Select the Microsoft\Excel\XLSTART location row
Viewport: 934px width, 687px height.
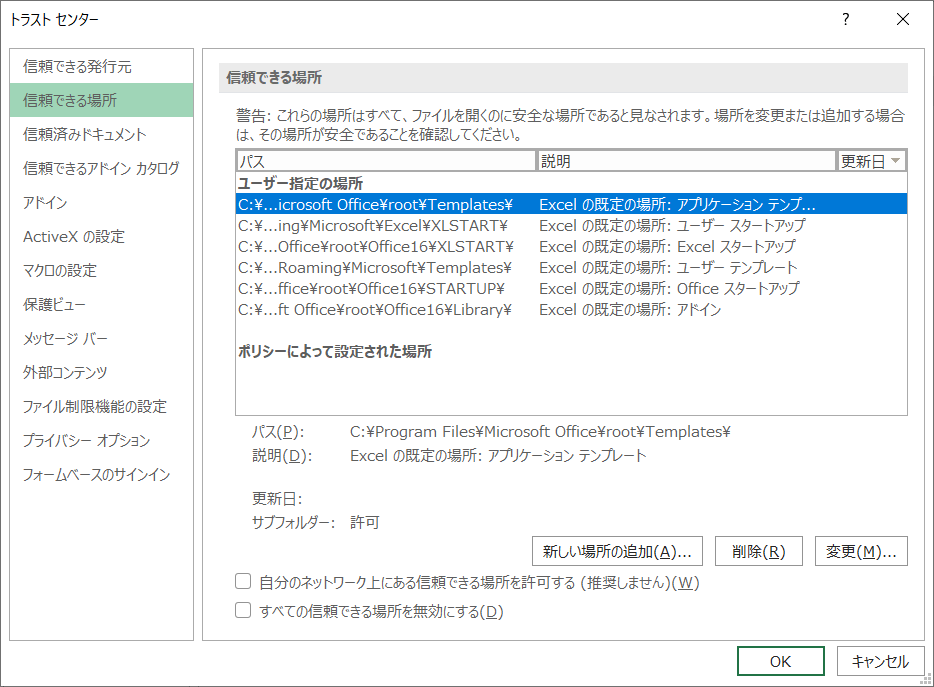[x=571, y=225]
